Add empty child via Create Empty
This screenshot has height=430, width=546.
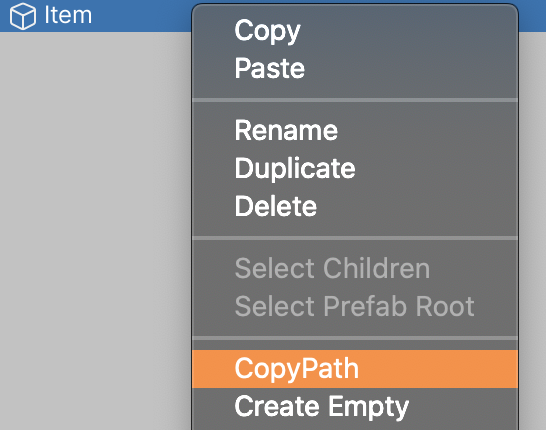(355, 406)
